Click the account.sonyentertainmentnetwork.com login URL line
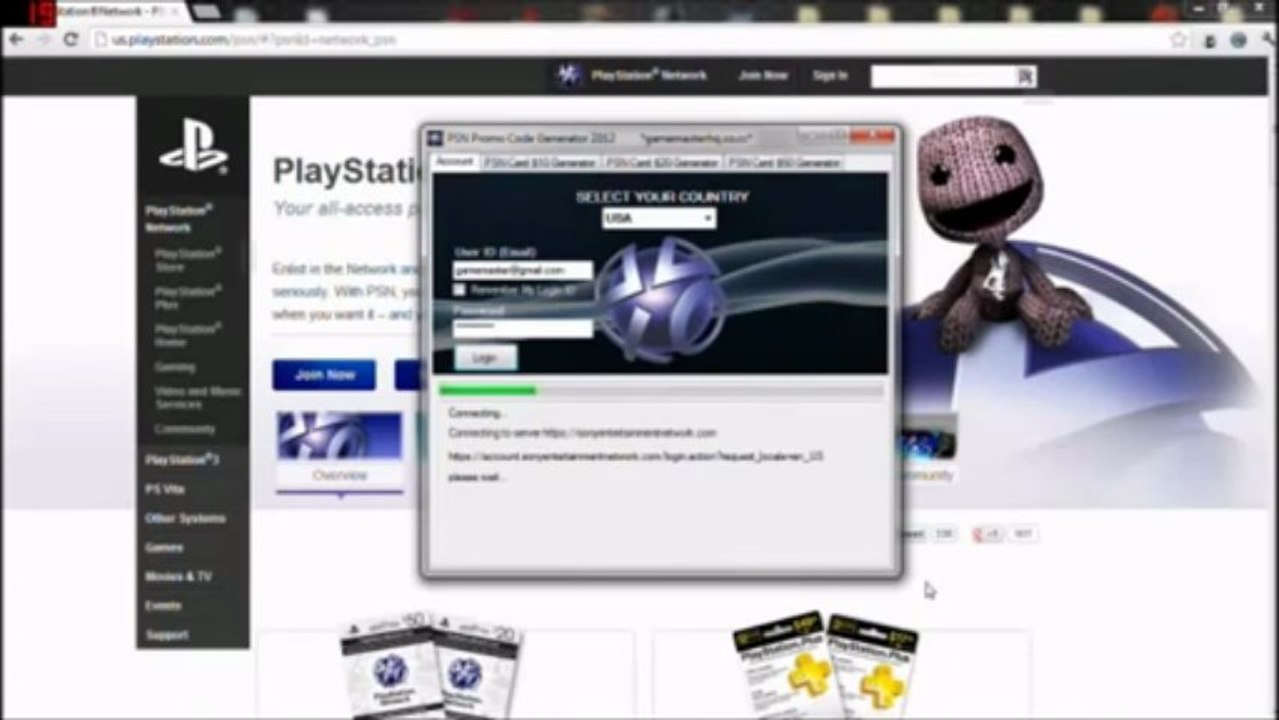 point(636,456)
